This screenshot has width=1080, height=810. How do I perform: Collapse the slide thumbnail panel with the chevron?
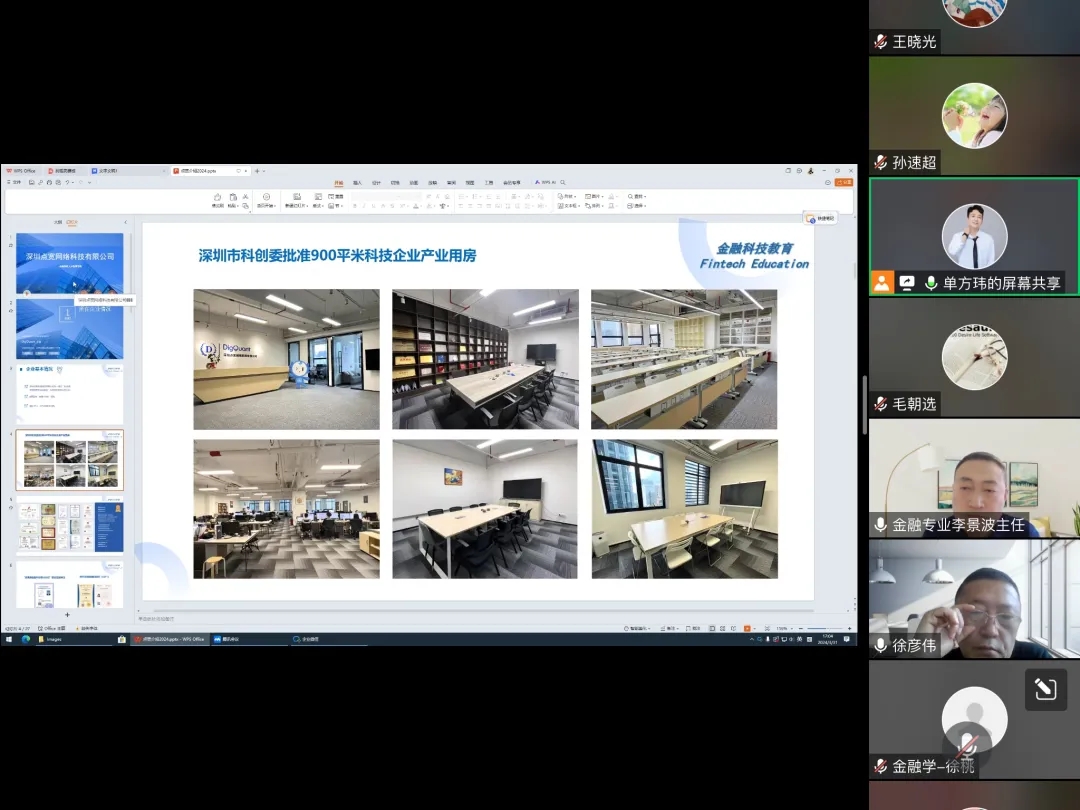tap(125, 222)
